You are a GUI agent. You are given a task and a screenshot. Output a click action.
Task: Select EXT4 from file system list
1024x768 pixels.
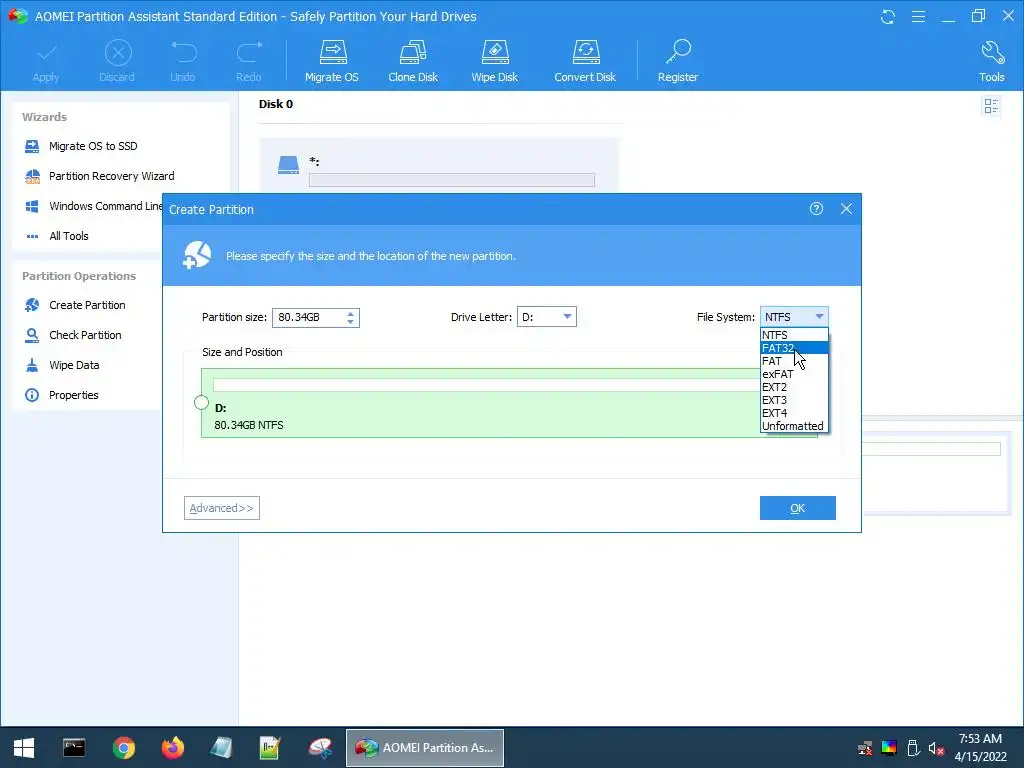point(794,413)
